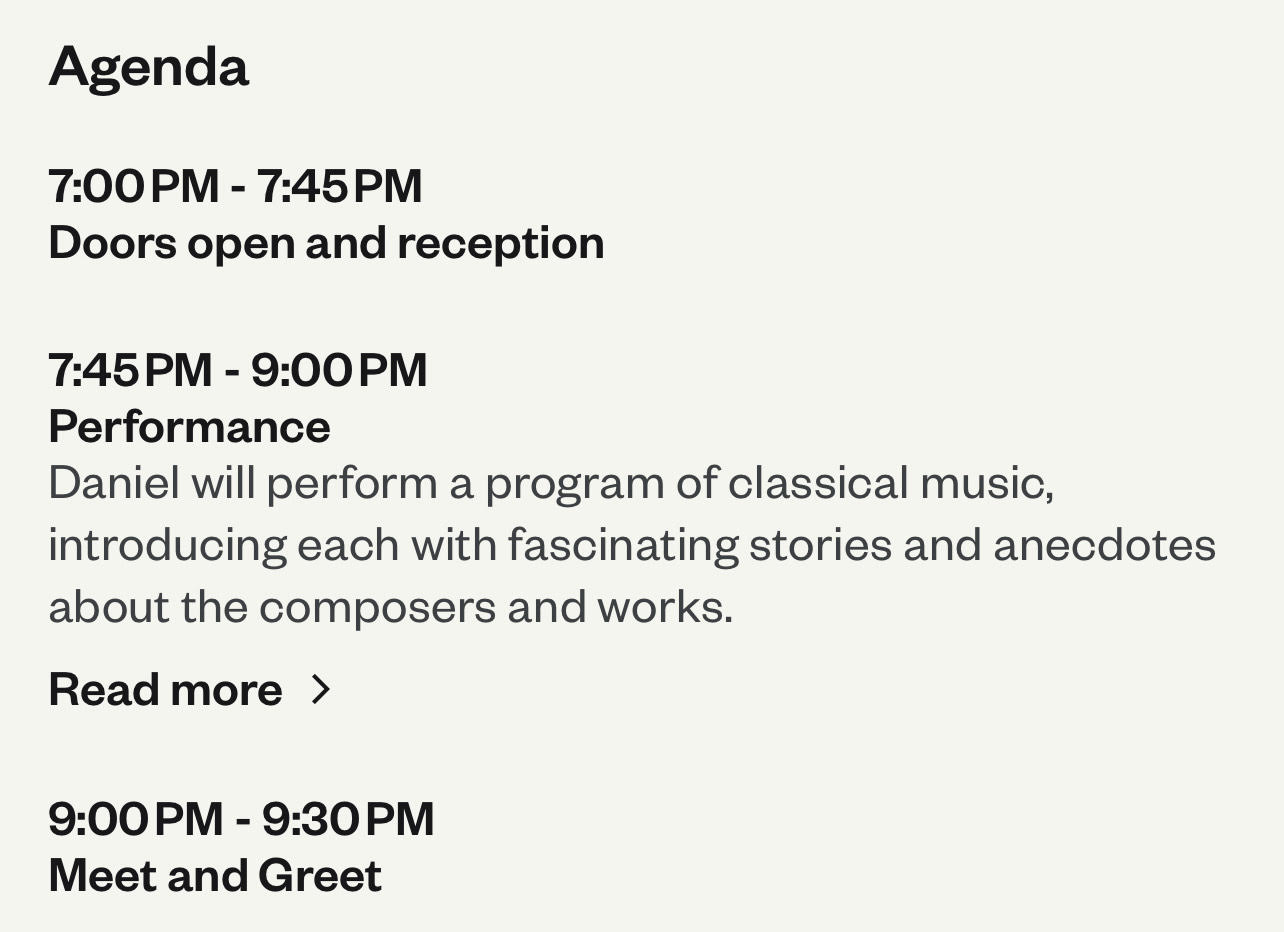Image resolution: width=1284 pixels, height=932 pixels.
Task: Click the word anecdotes in the description
Action: [x=1104, y=545]
